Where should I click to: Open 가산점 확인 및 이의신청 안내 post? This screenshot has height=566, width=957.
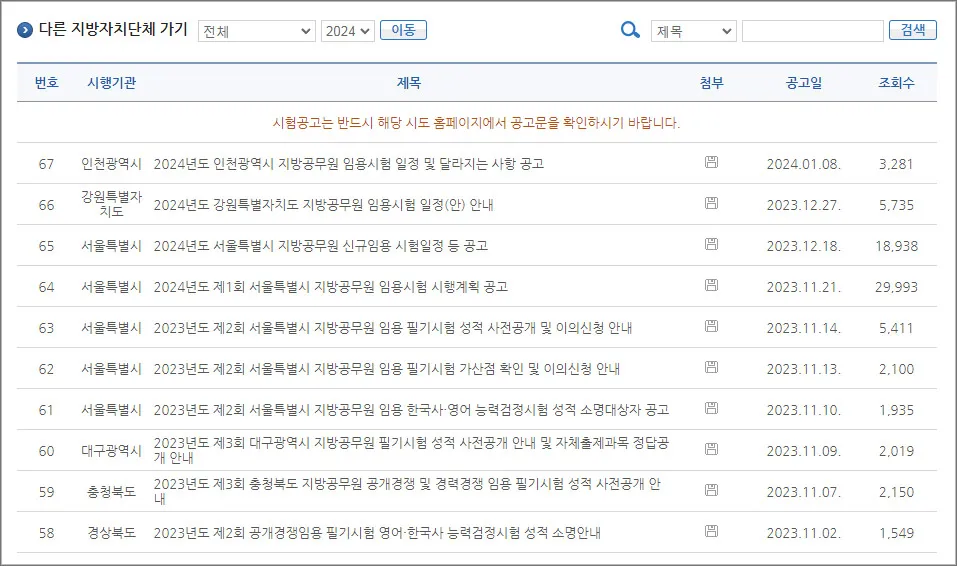pyautogui.click(x=387, y=369)
